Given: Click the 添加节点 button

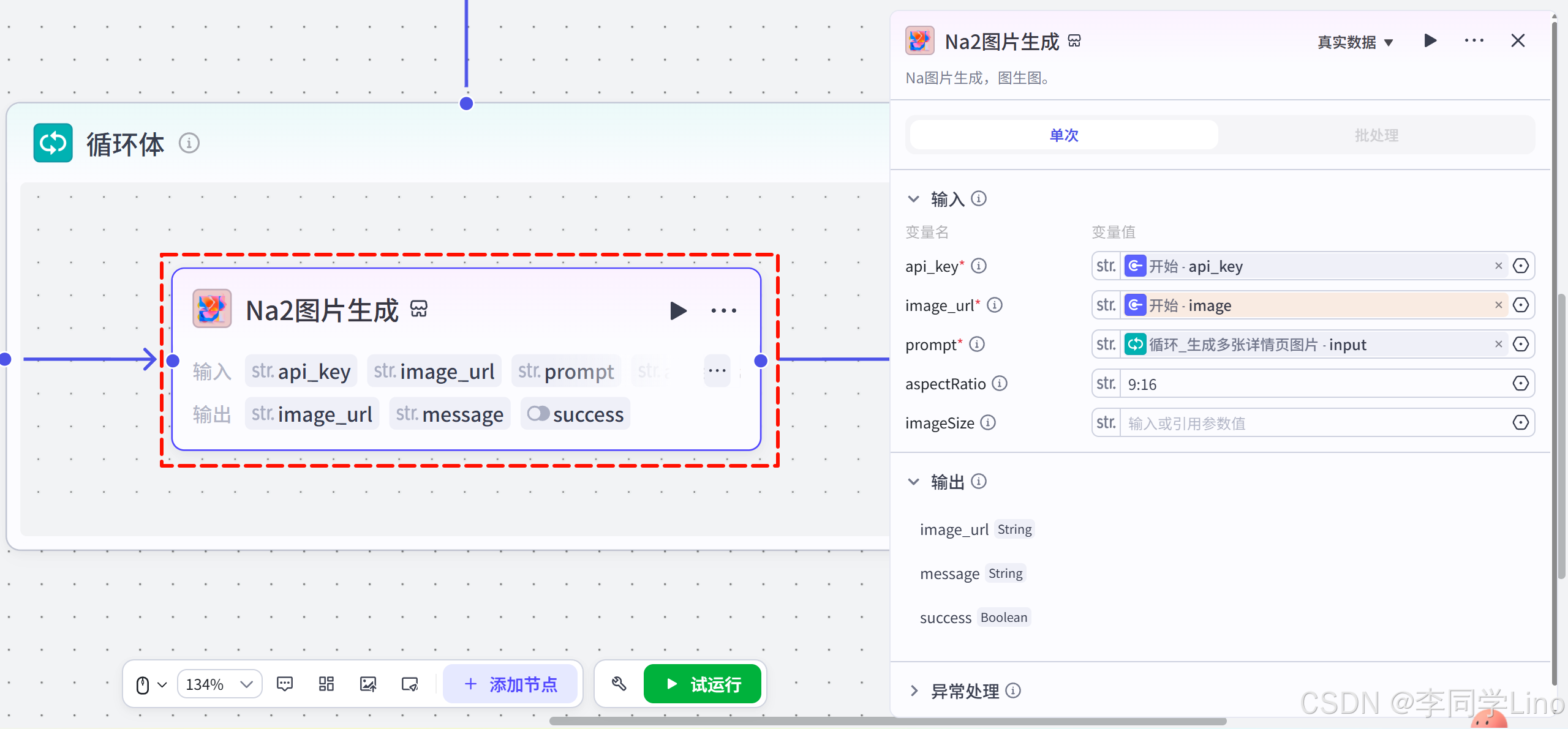Looking at the screenshot, I should point(510,684).
